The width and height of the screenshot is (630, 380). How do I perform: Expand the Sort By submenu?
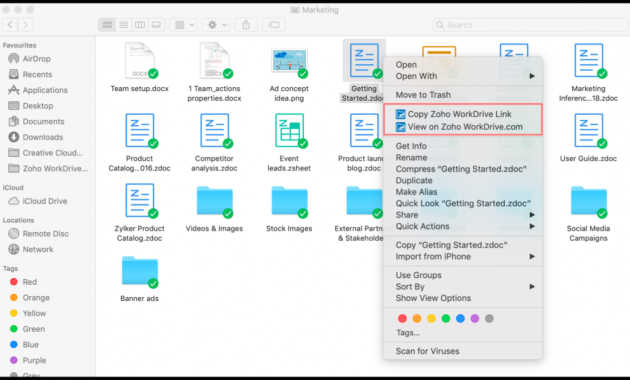point(463,286)
